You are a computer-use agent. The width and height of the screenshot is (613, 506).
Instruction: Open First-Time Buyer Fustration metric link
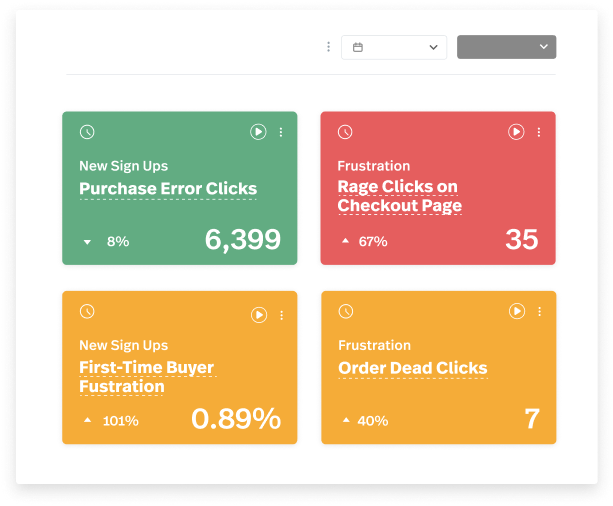147,377
